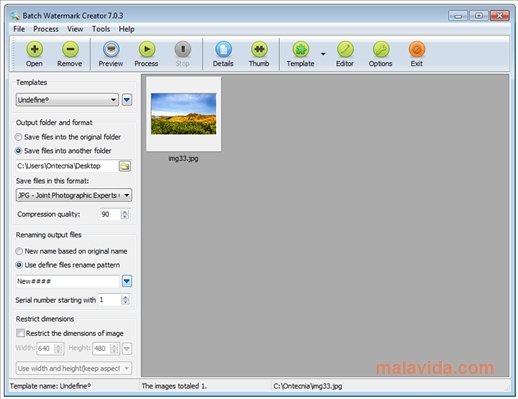Minimize the Batch Watermark Creator window

[458, 16]
